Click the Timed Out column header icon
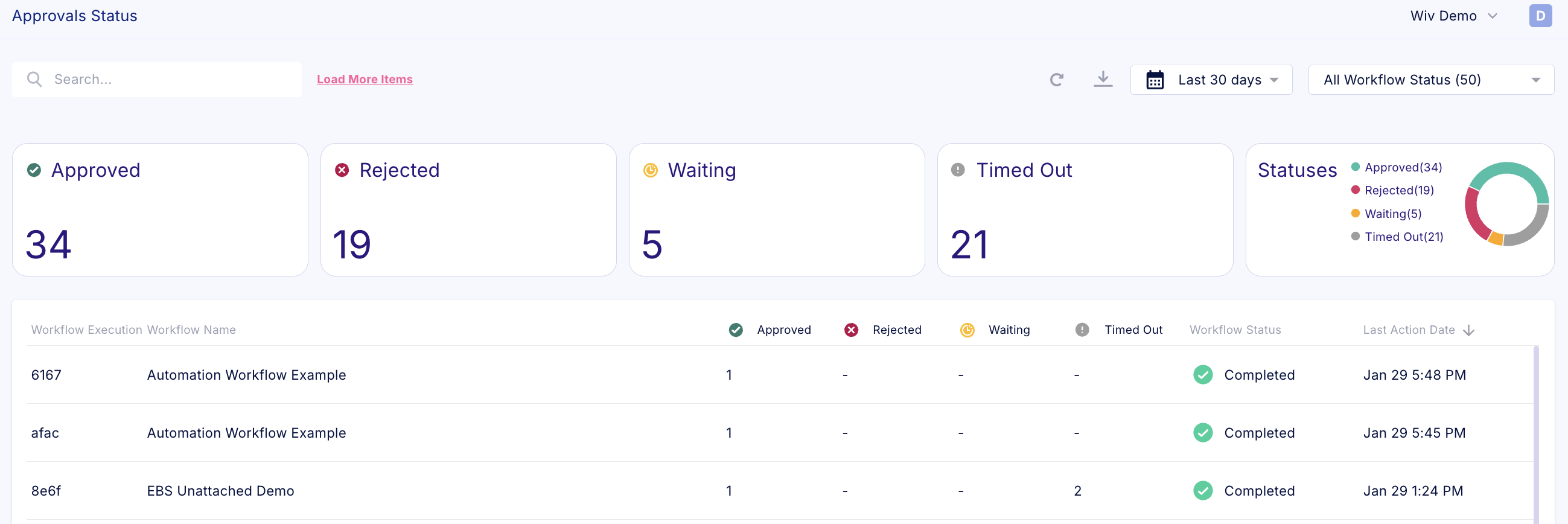The width and height of the screenshot is (1568, 524). pos(1082,330)
